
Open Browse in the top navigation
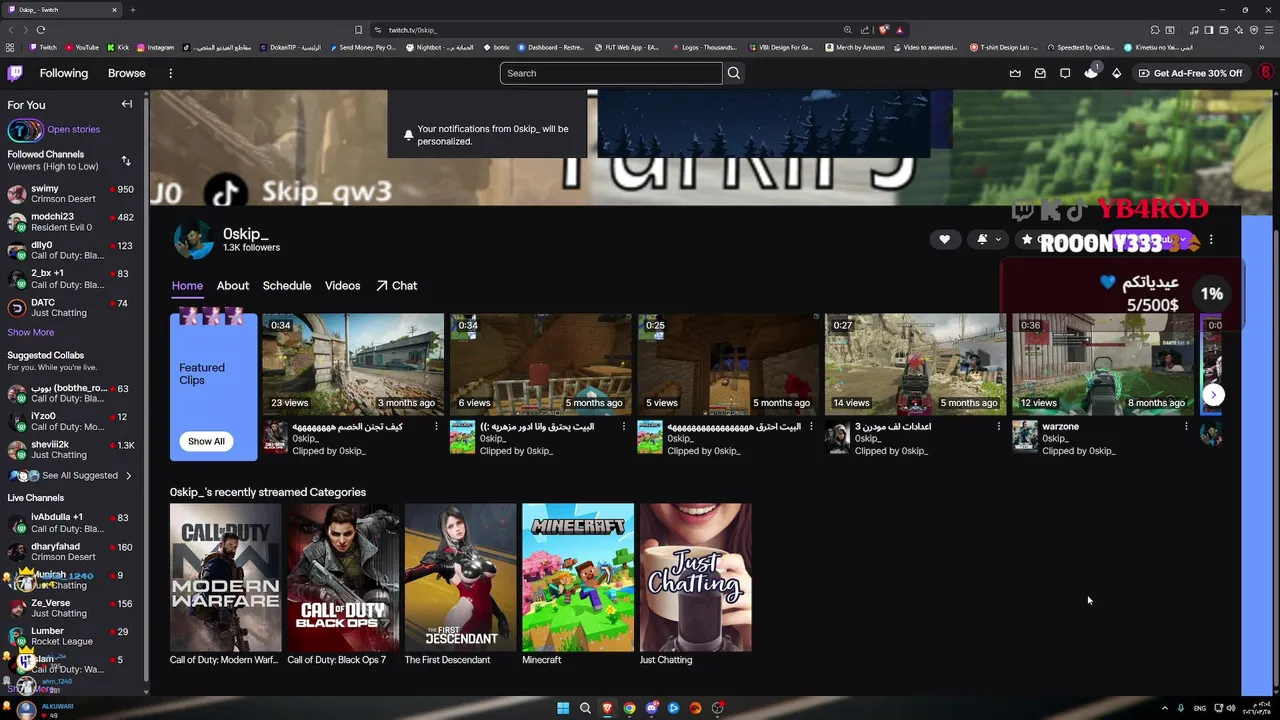(x=127, y=73)
